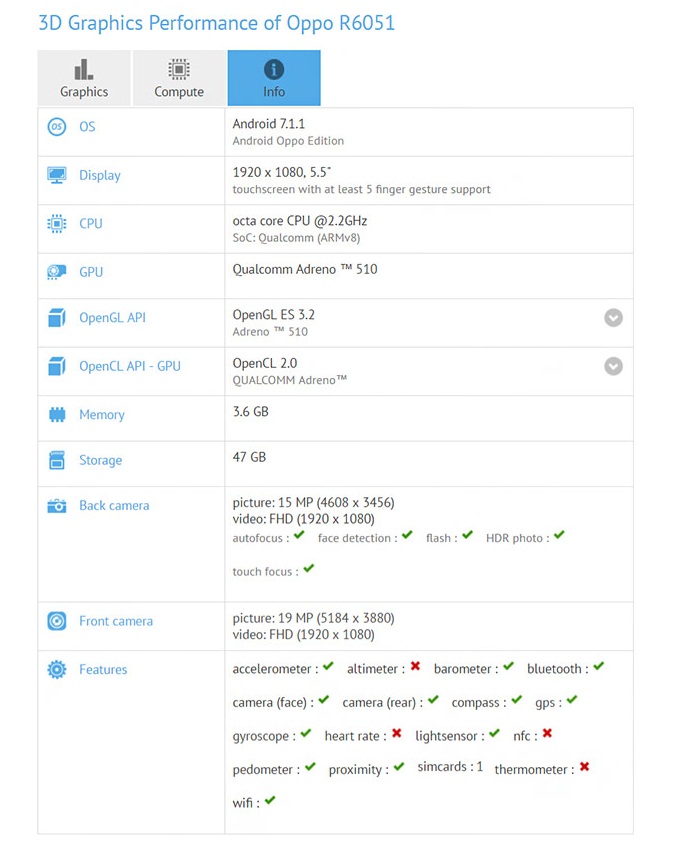Expand the OpenCL API - GPU details arrow
Viewport: 698px width, 845px height.
click(x=613, y=366)
